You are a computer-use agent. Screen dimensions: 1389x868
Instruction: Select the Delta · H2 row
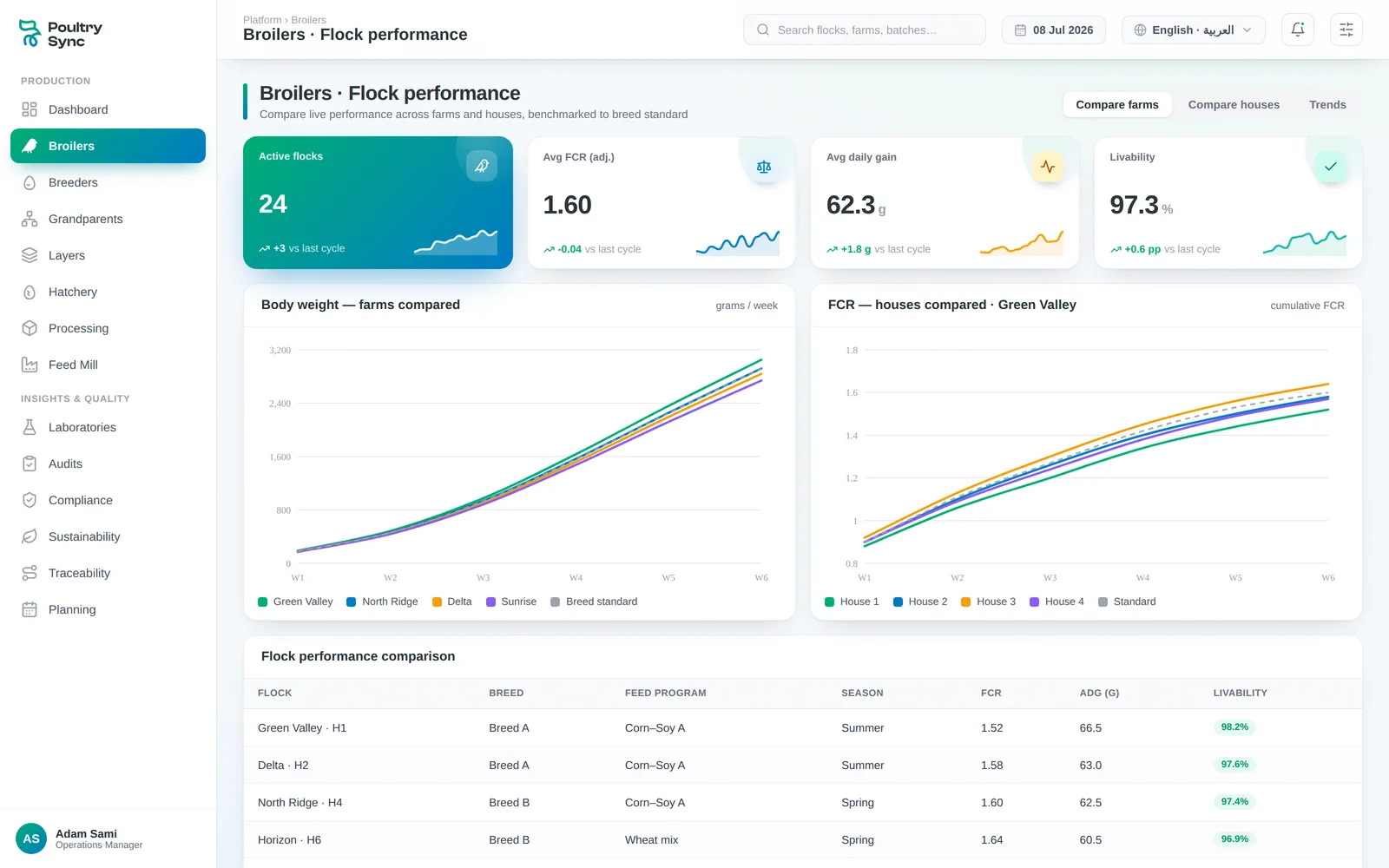tap(802, 765)
